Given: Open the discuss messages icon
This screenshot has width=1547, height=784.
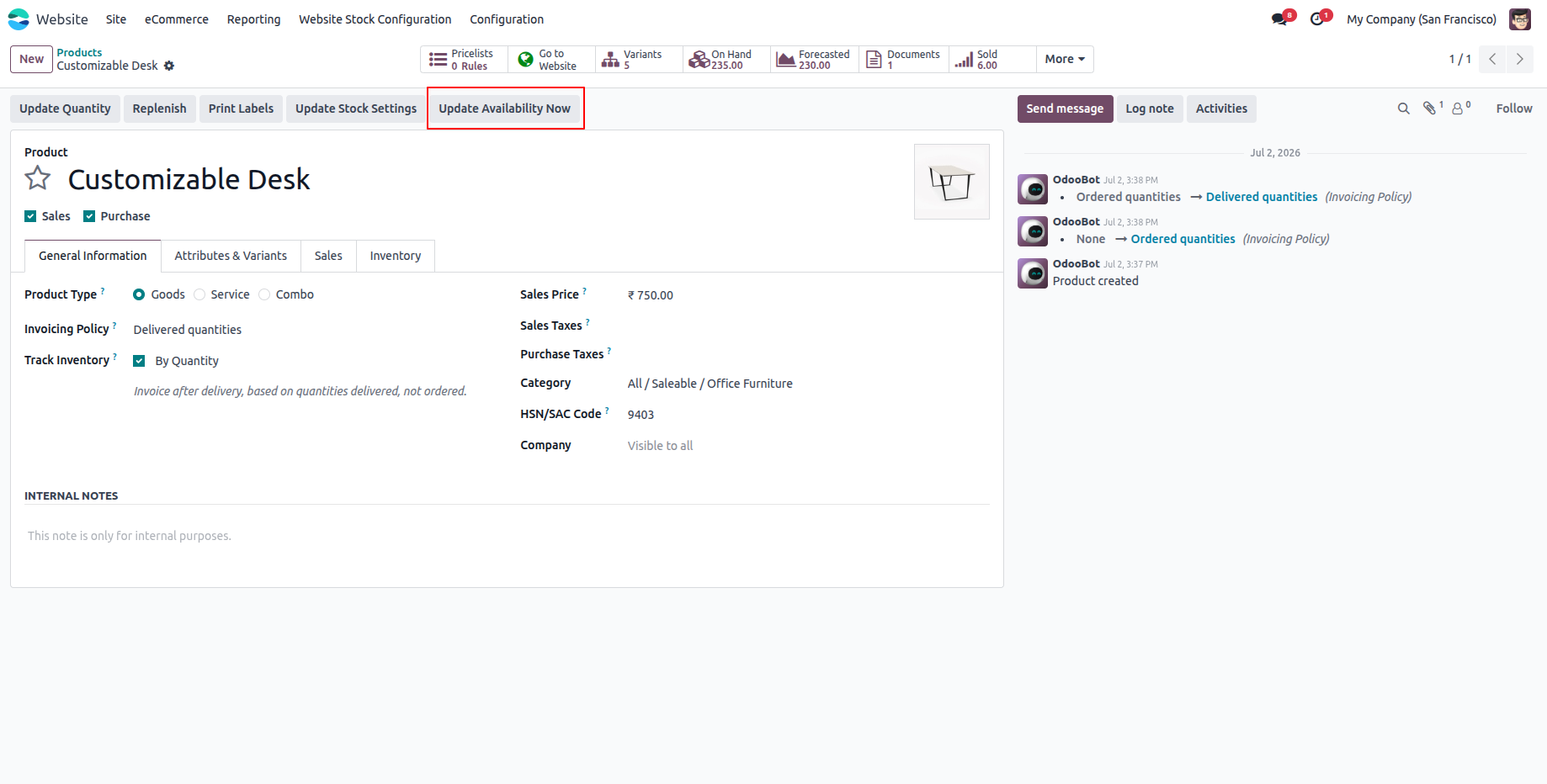Looking at the screenshot, I should (1280, 19).
